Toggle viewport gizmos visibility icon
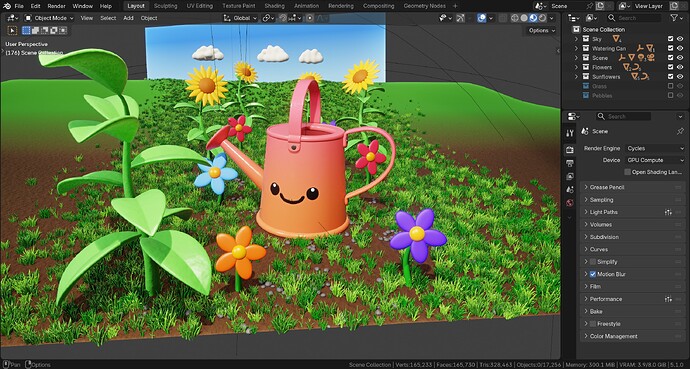The height and width of the screenshot is (369, 690). (x=460, y=18)
